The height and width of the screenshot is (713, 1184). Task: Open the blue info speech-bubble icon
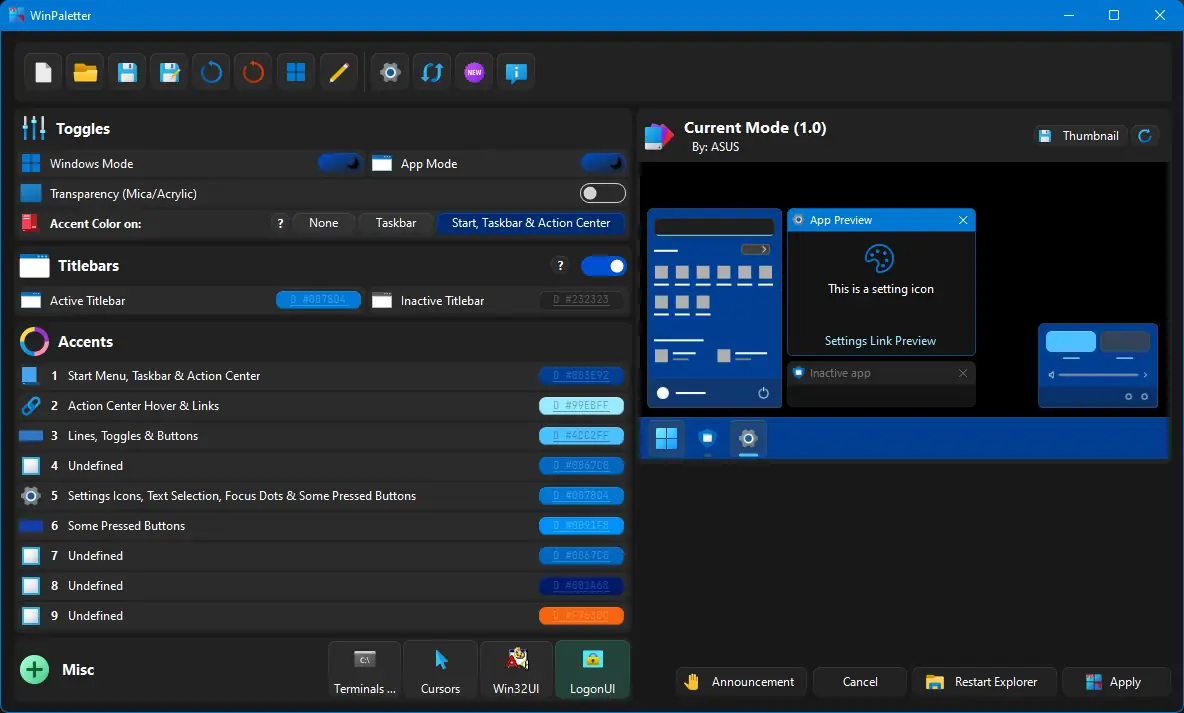(x=516, y=73)
